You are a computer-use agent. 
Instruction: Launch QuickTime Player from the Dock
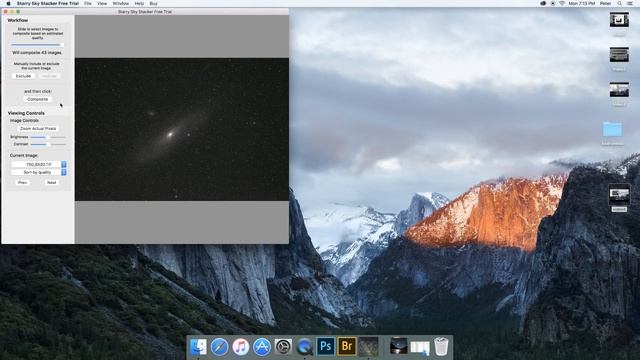304,347
